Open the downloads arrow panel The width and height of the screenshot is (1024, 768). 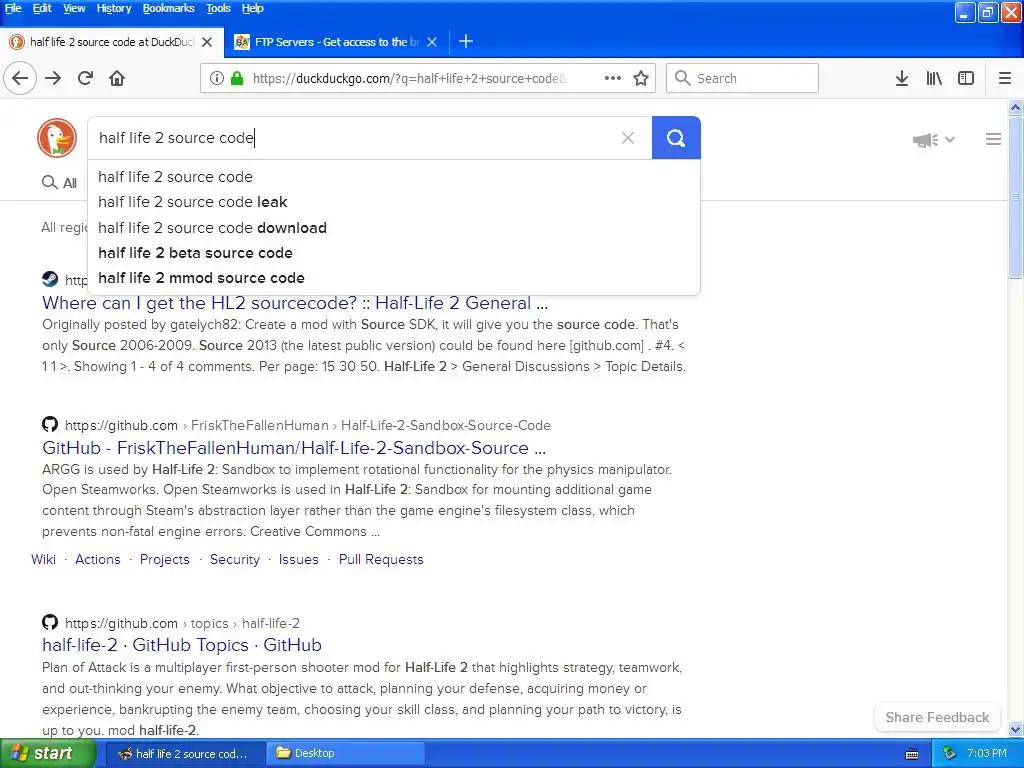(902, 78)
